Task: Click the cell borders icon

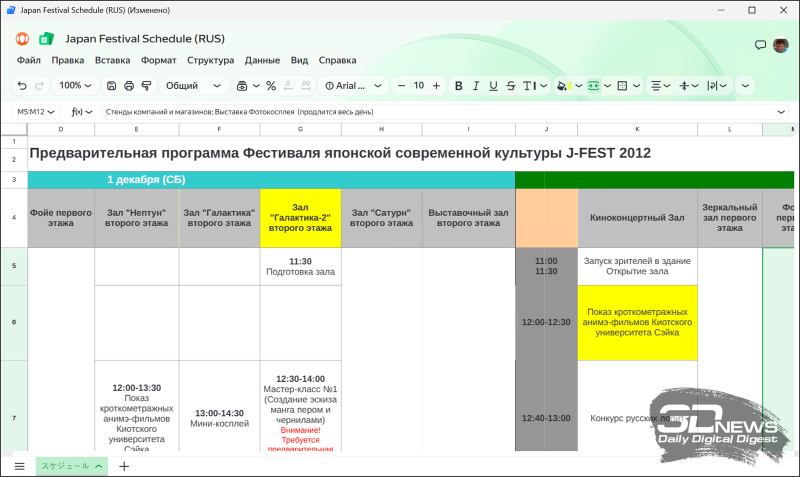Action: (622, 86)
